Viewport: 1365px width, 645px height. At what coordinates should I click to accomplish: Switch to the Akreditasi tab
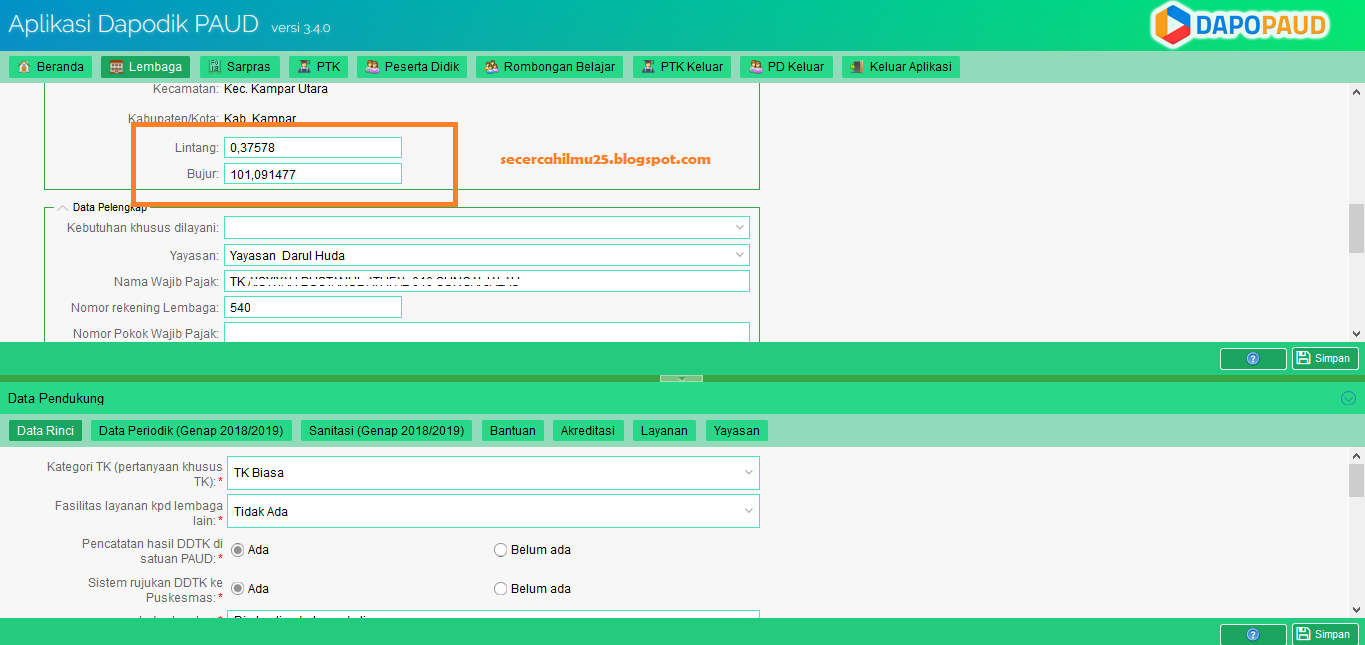(x=588, y=431)
